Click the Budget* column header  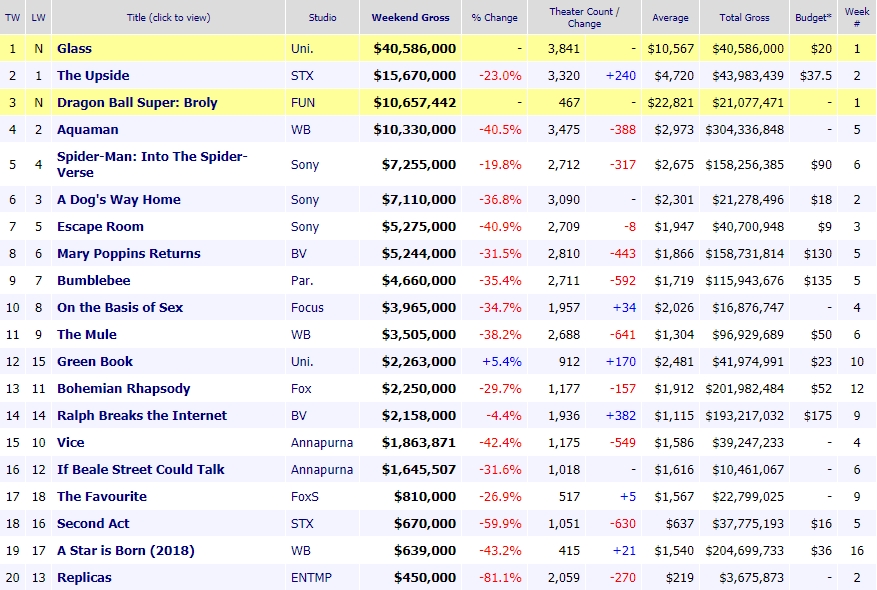click(x=813, y=17)
